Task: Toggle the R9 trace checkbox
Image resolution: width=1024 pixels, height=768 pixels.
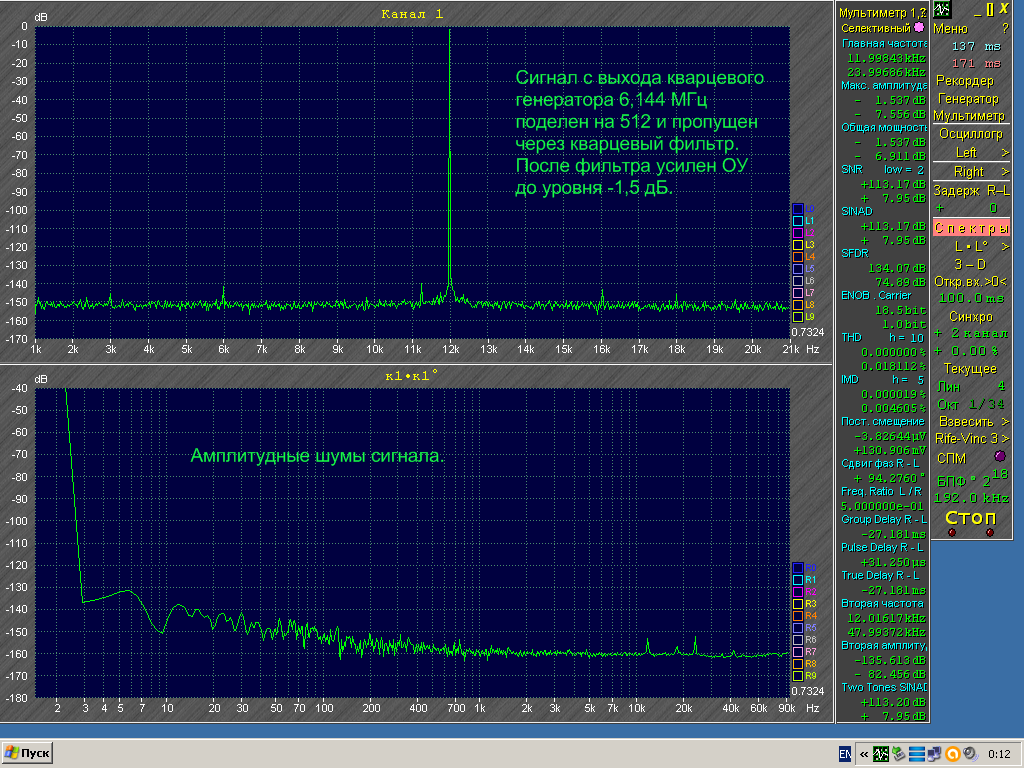Action: [797, 676]
